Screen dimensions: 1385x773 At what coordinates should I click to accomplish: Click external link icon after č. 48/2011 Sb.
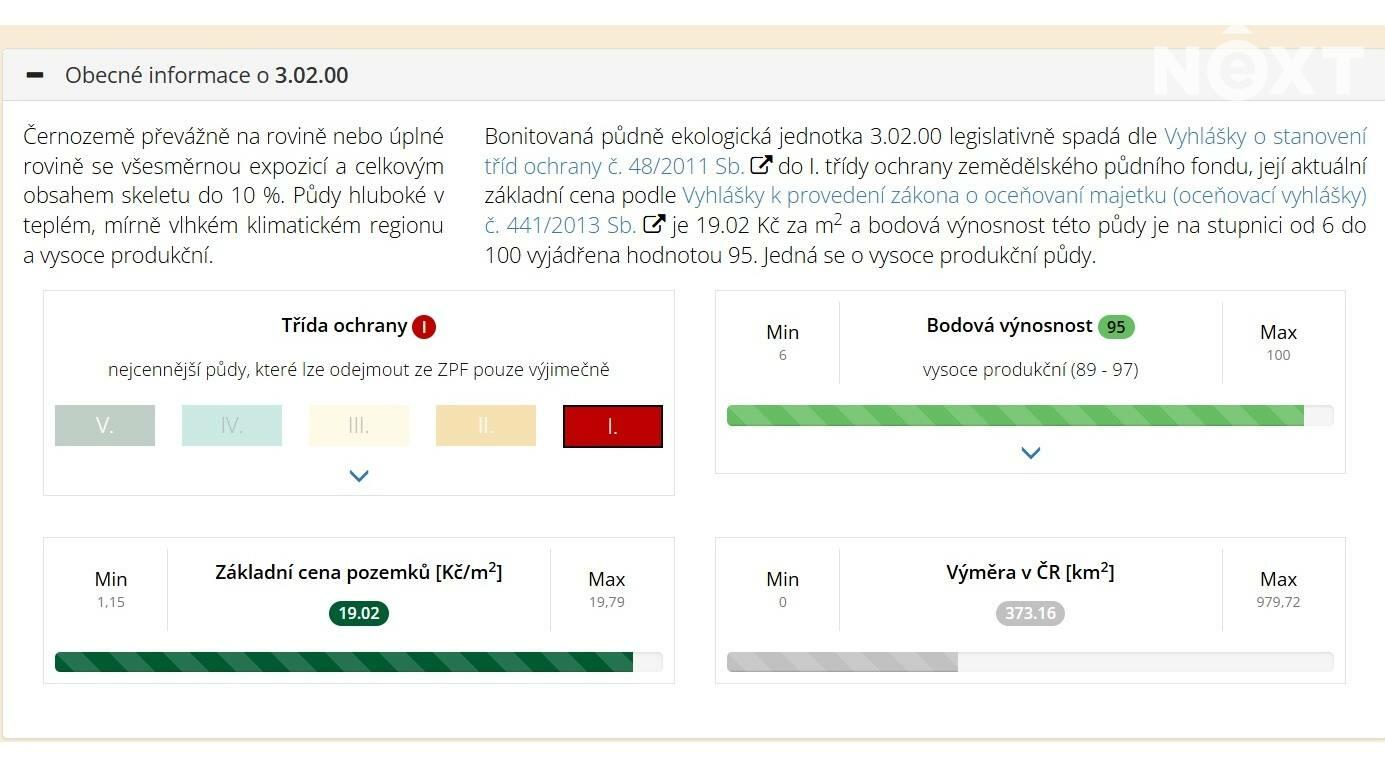761,165
